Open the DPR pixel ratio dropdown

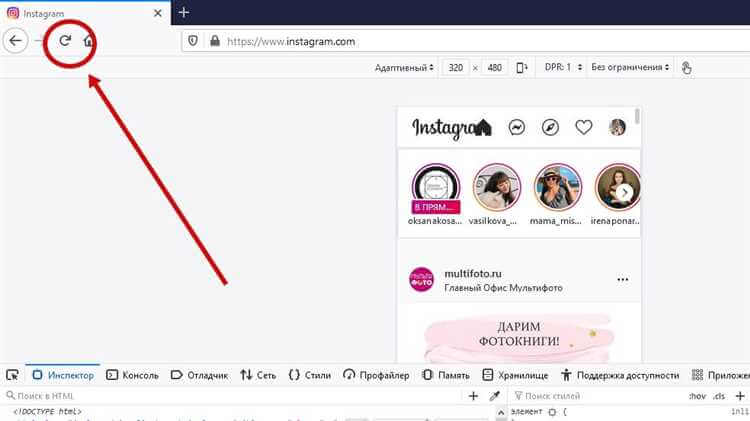point(563,67)
